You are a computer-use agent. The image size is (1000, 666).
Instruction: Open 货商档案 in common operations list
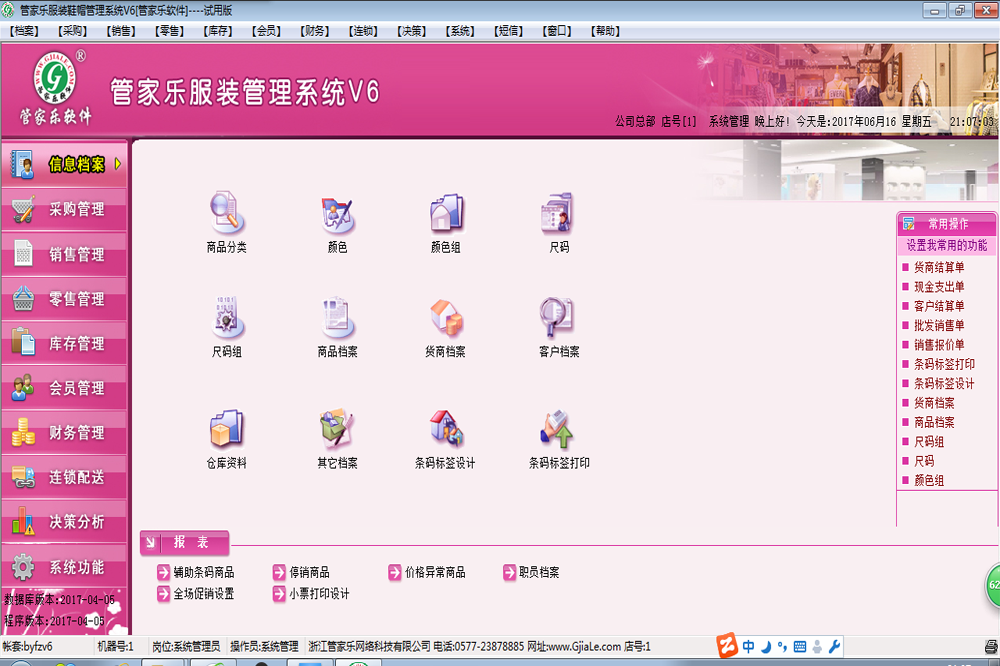coord(934,403)
